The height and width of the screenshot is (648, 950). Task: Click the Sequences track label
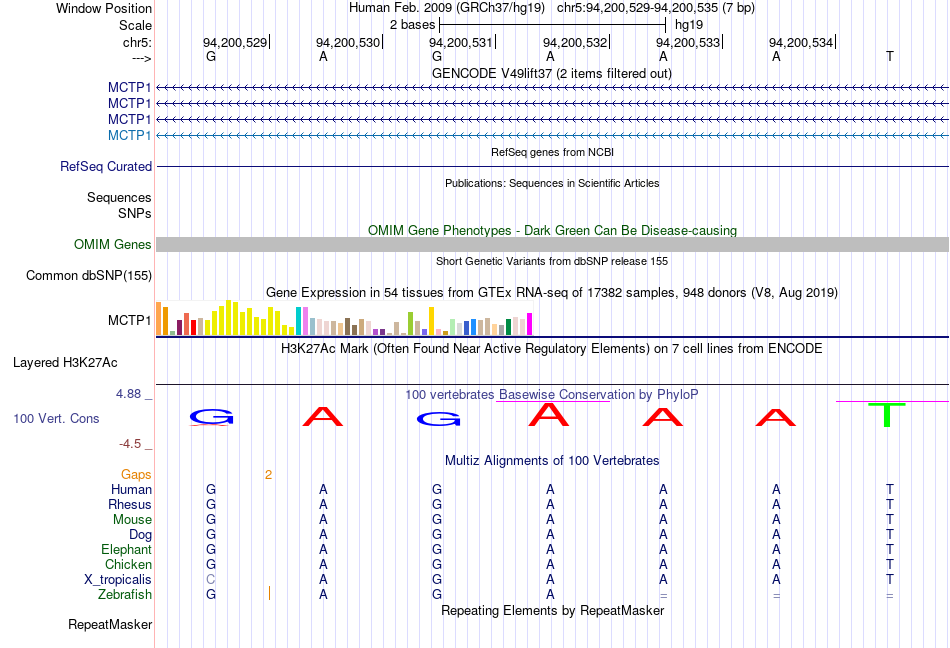[x=119, y=197]
